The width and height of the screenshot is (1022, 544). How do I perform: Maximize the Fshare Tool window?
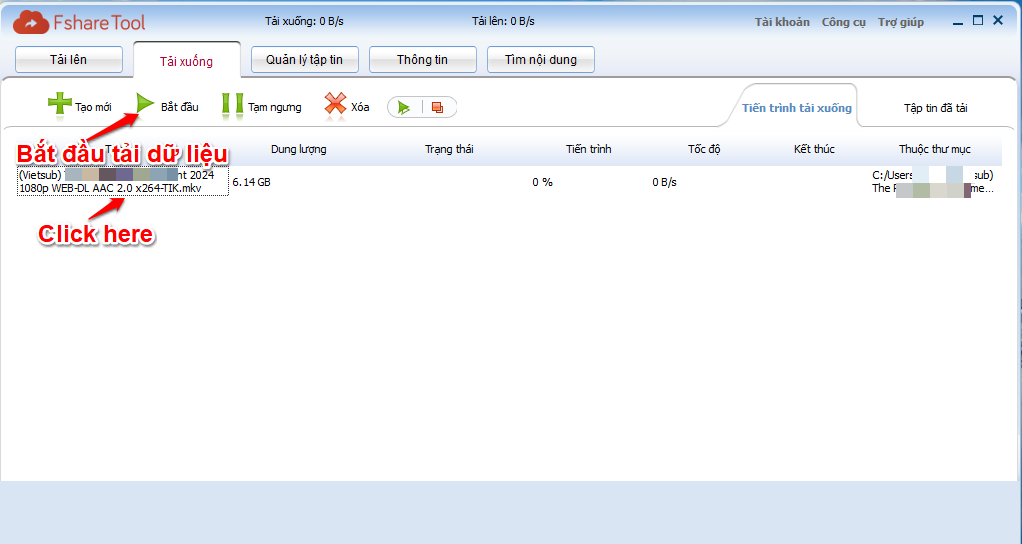pyautogui.click(x=978, y=20)
